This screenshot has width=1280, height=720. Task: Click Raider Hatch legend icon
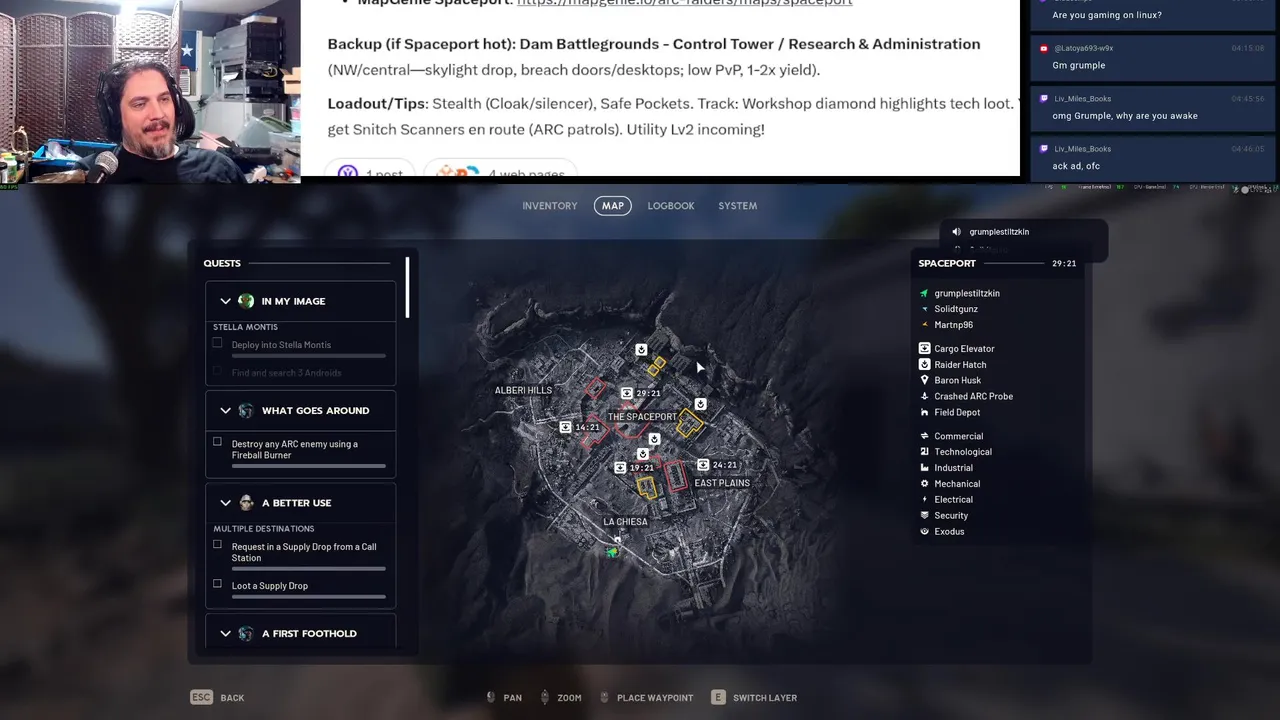(x=924, y=365)
